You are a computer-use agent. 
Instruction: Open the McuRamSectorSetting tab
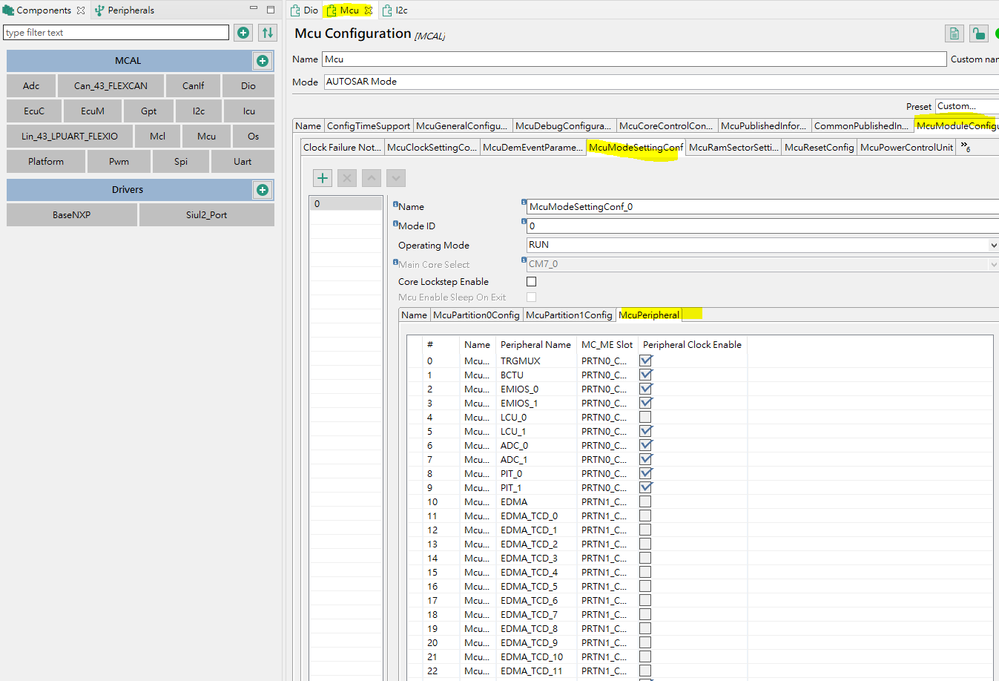coord(733,148)
